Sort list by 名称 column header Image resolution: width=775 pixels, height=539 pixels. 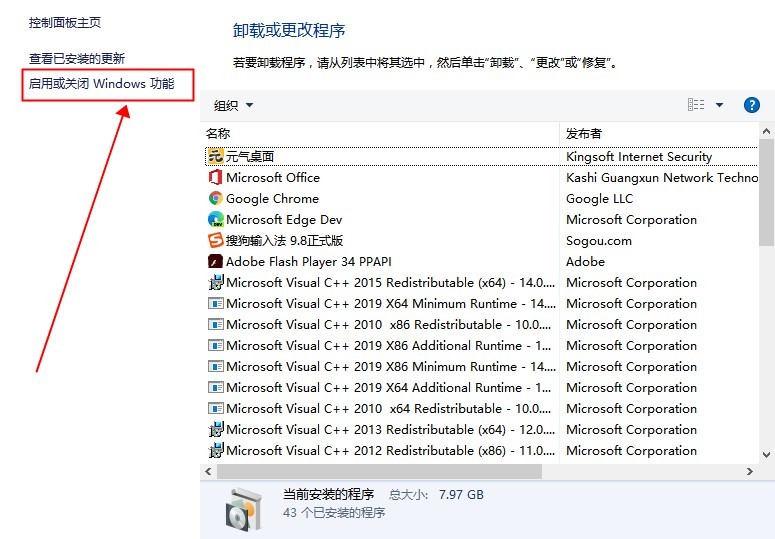click(380, 133)
